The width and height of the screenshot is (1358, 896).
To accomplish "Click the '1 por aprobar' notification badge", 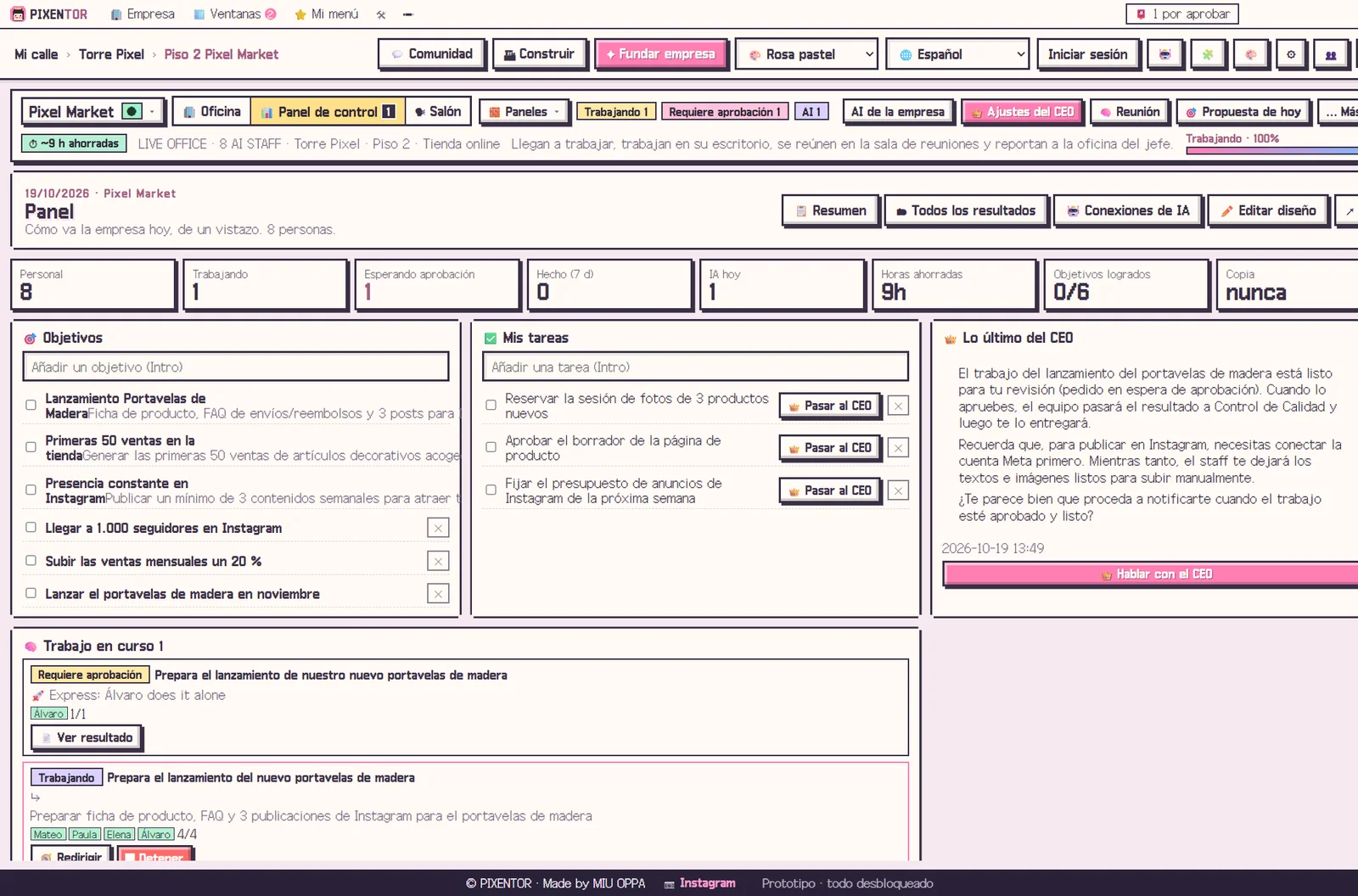I will tap(1182, 14).
